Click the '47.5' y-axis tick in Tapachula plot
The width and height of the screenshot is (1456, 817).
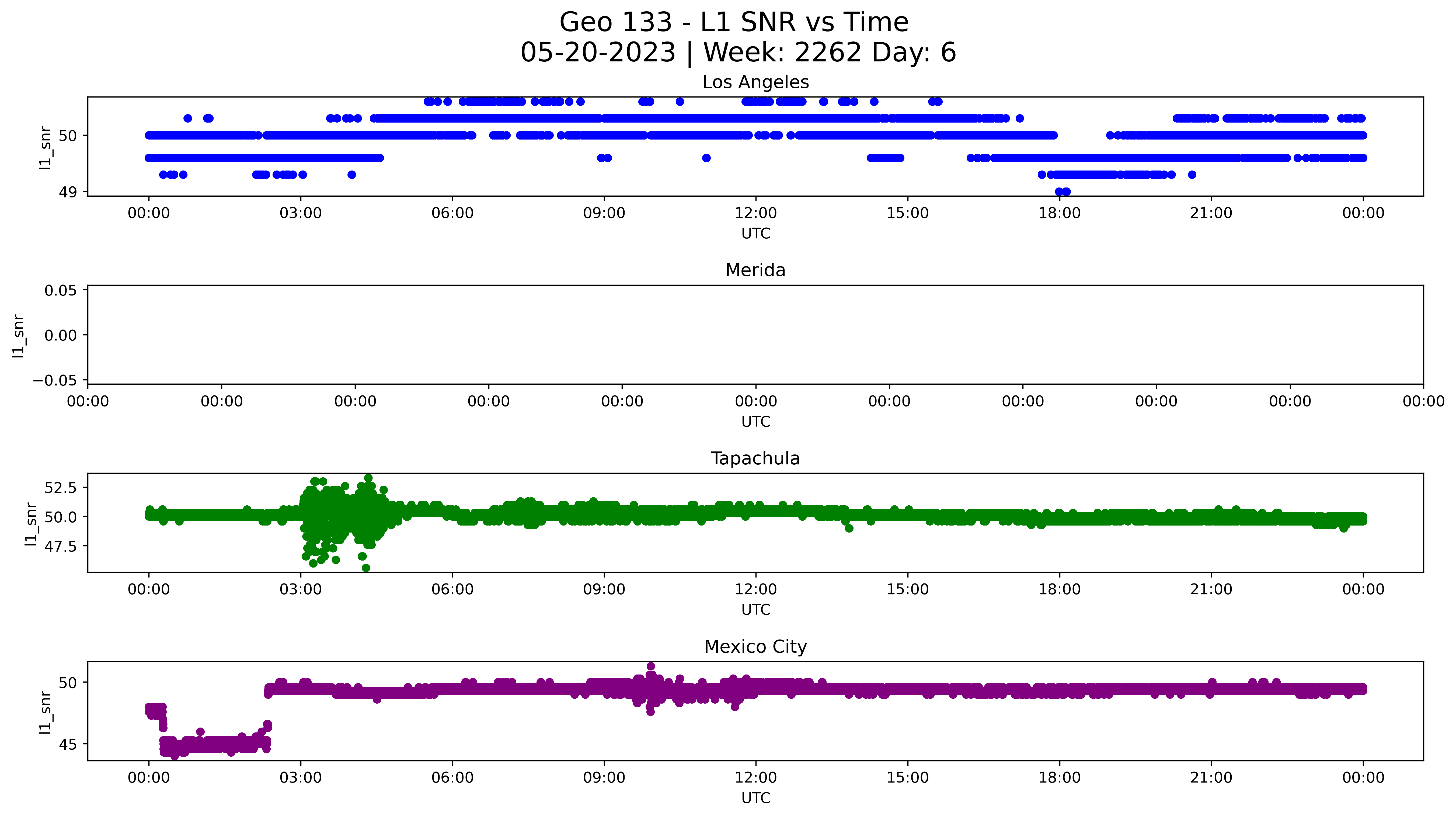click(61, 546)
